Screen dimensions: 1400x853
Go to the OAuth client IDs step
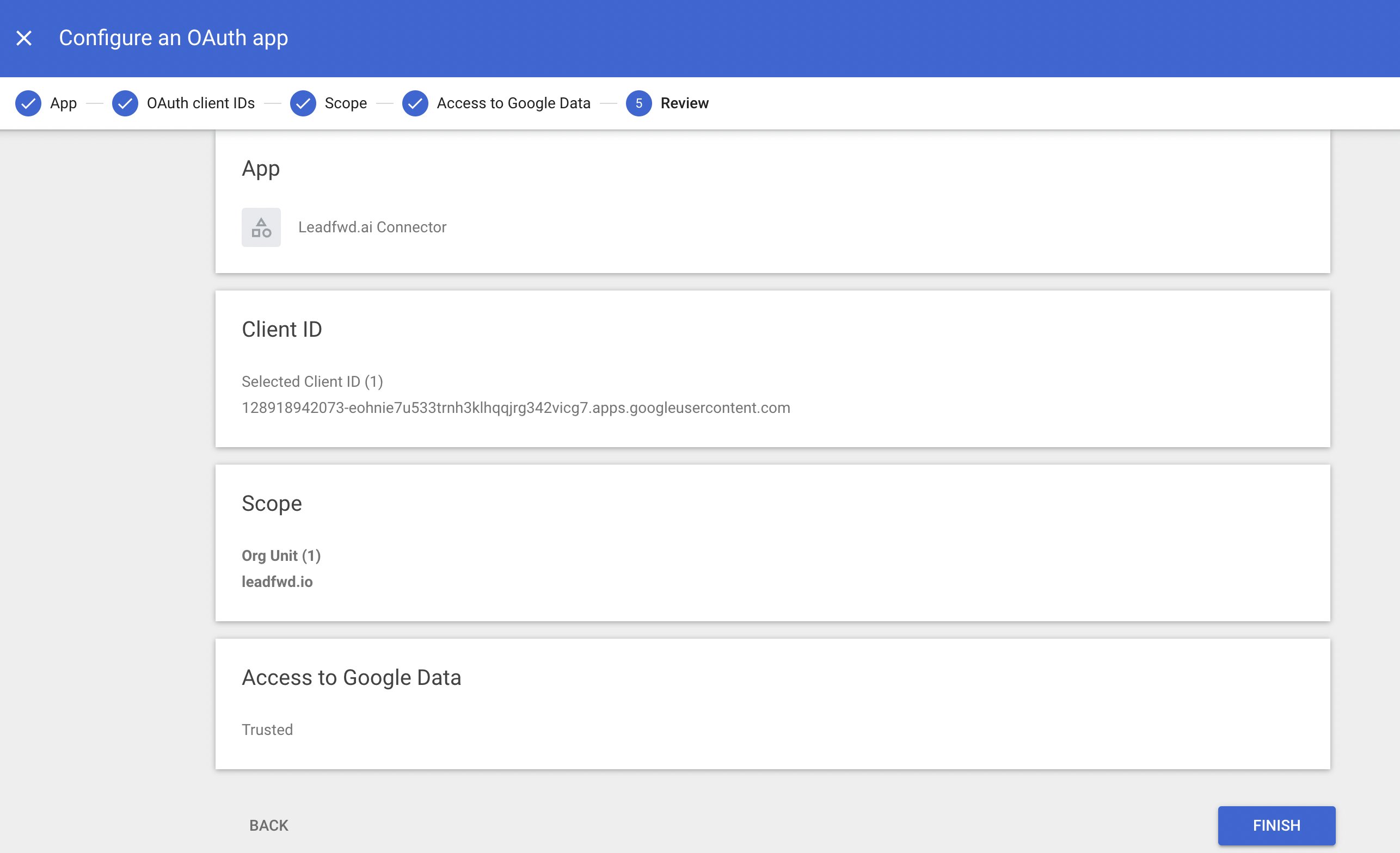[200, 103]
